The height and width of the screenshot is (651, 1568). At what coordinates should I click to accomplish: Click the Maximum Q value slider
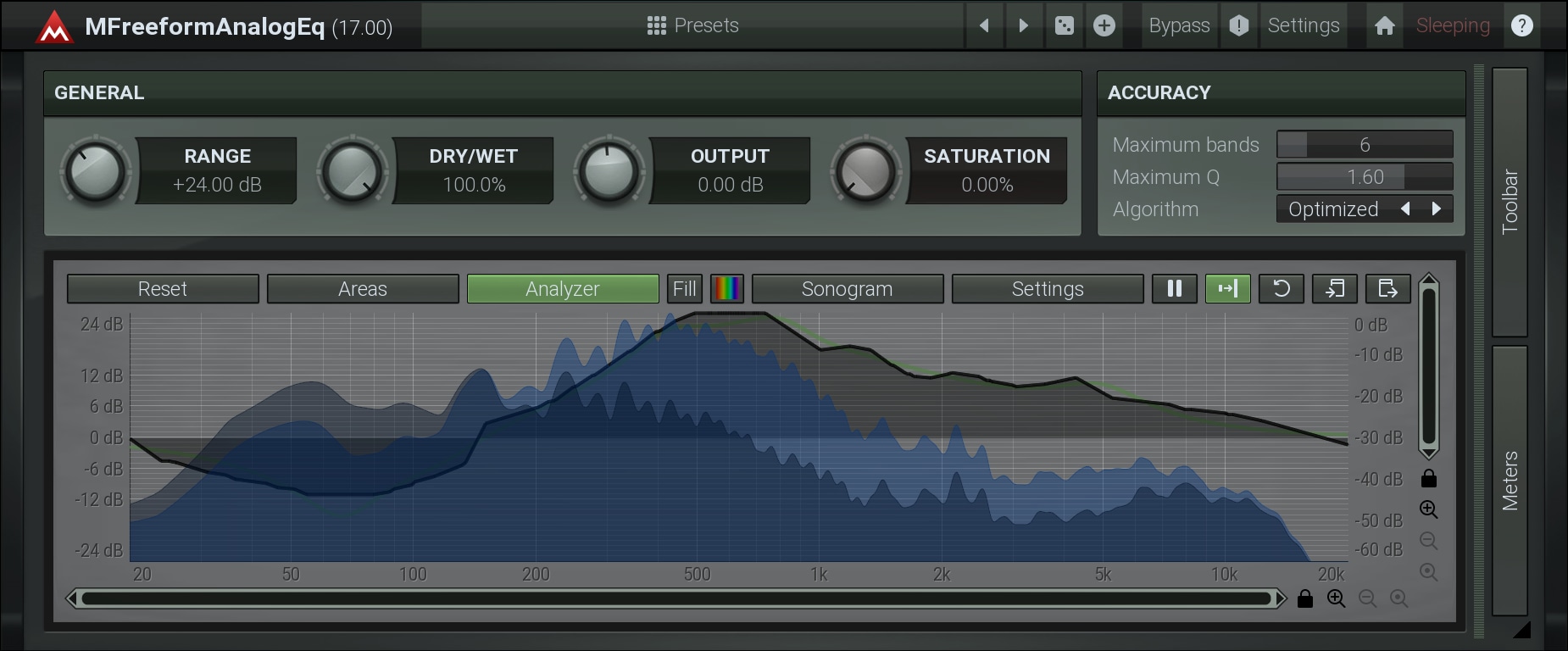coord(1365,177)
